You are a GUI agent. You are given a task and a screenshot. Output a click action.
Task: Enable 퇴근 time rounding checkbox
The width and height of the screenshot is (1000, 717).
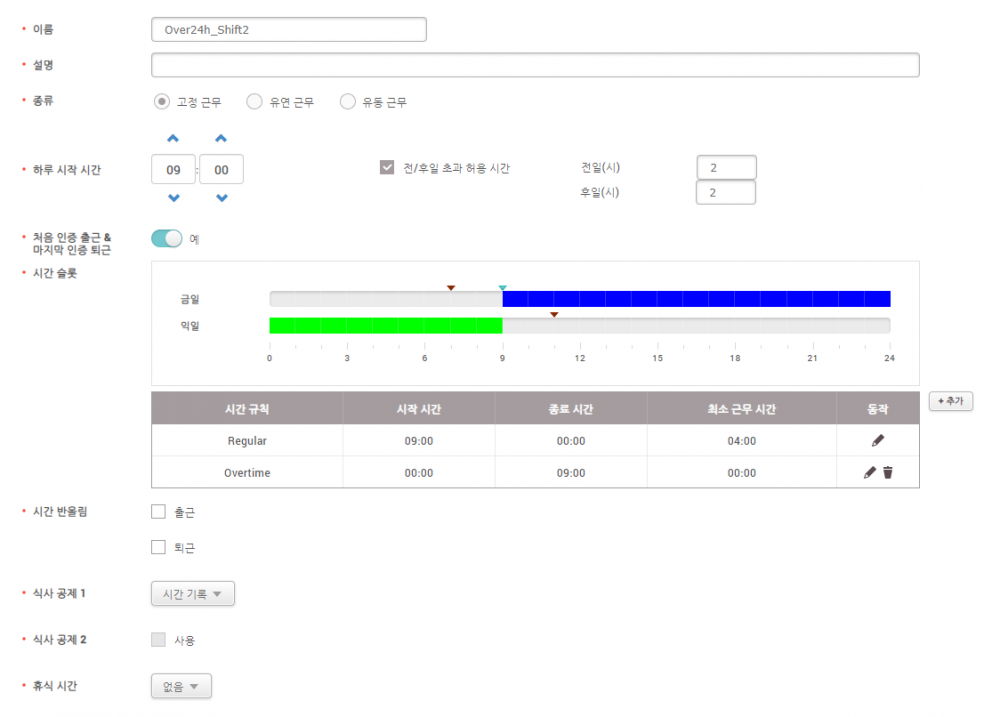(x=158, y=547)
